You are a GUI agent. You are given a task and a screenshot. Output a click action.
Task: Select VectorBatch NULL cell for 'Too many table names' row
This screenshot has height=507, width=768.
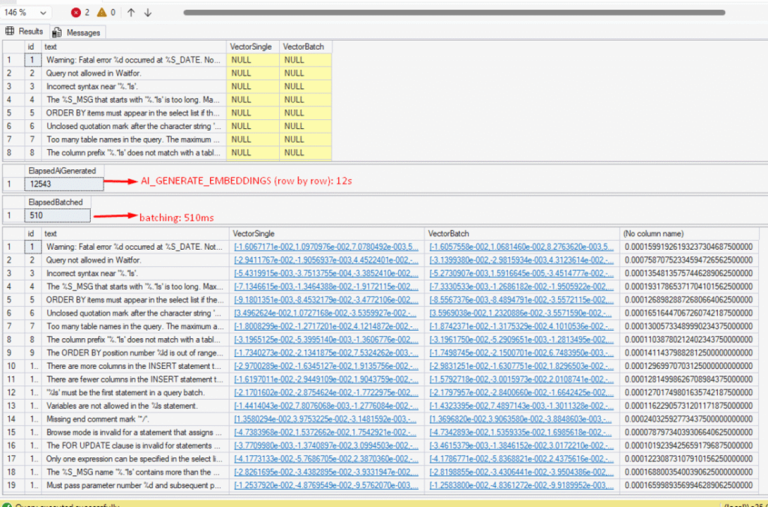[306, 139]
